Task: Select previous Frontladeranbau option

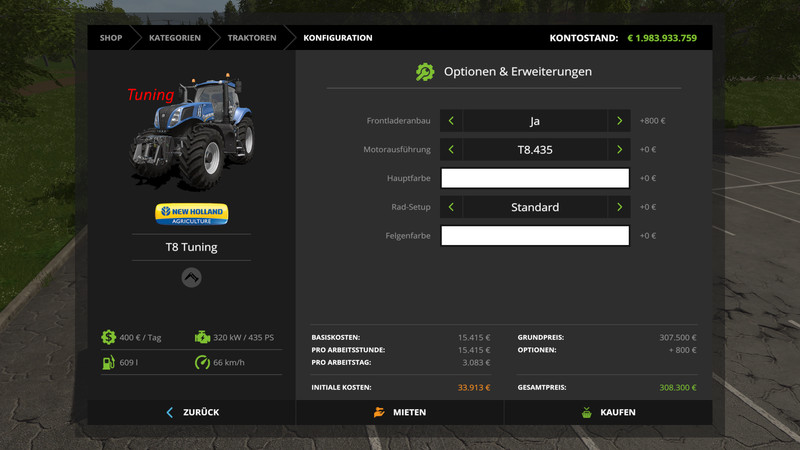Action: click(x=451, y=121)
